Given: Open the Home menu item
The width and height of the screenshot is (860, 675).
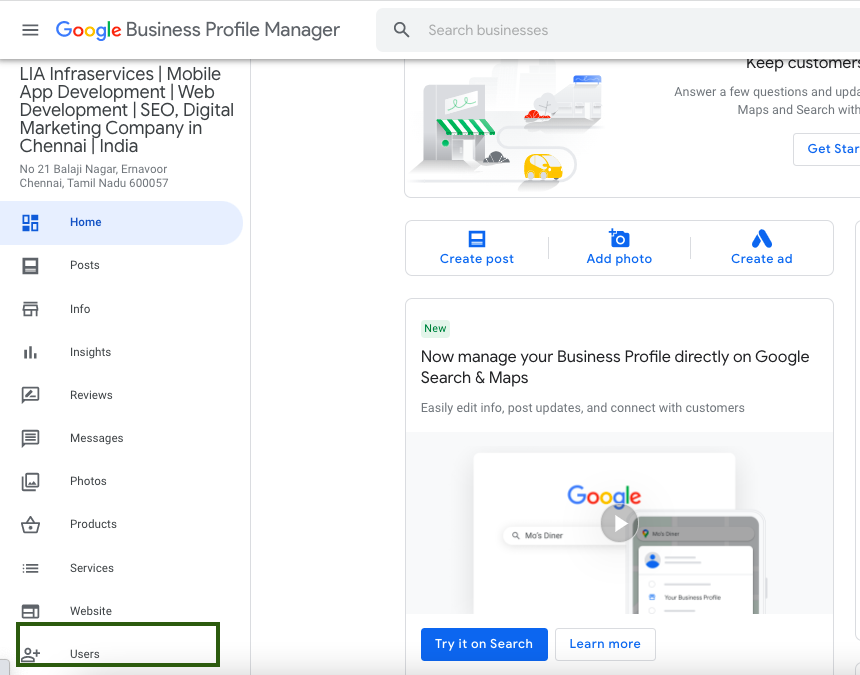Looking at the screenshot, I should pyautogui.click(x=121, y=223).
